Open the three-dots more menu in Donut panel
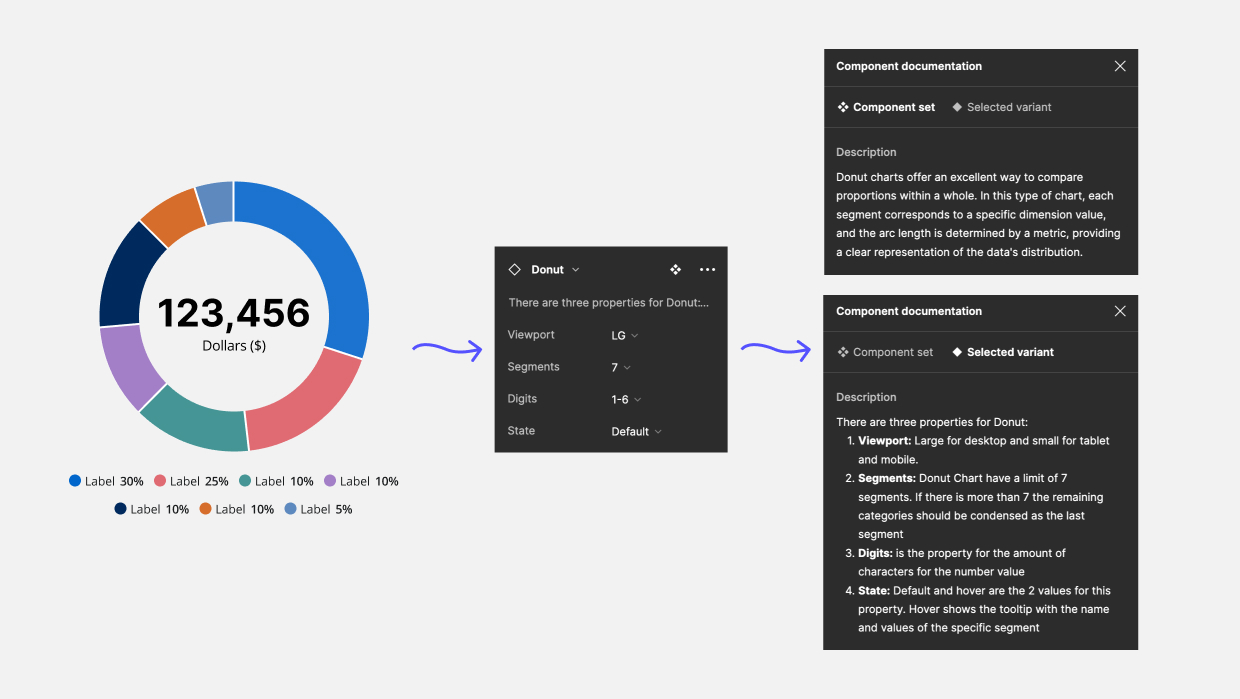The width and height of the screenshot is (1240, 699). coord(708,270)
